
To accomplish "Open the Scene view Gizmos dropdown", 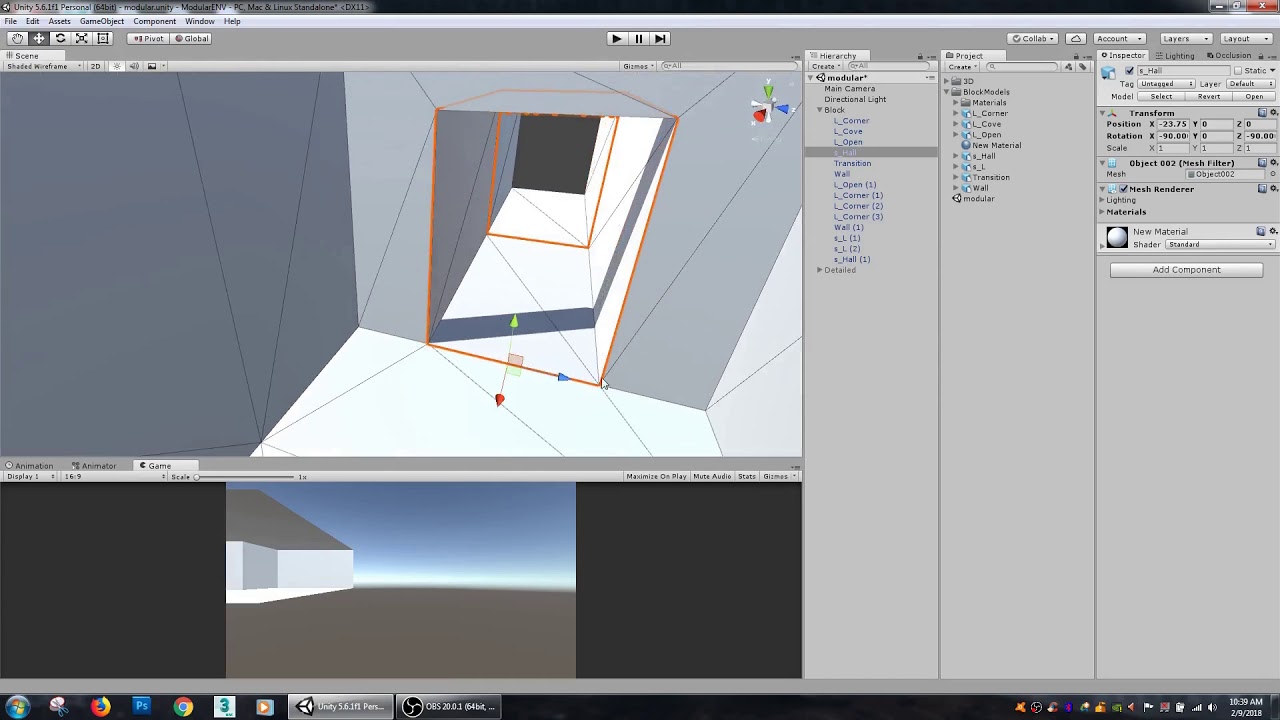I will 638,66.
